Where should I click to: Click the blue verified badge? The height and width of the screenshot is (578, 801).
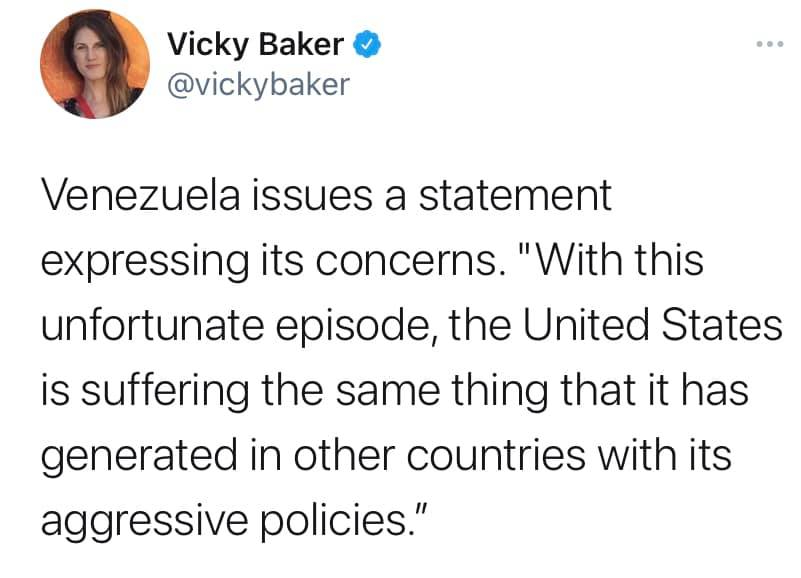(x=368, y=44)
